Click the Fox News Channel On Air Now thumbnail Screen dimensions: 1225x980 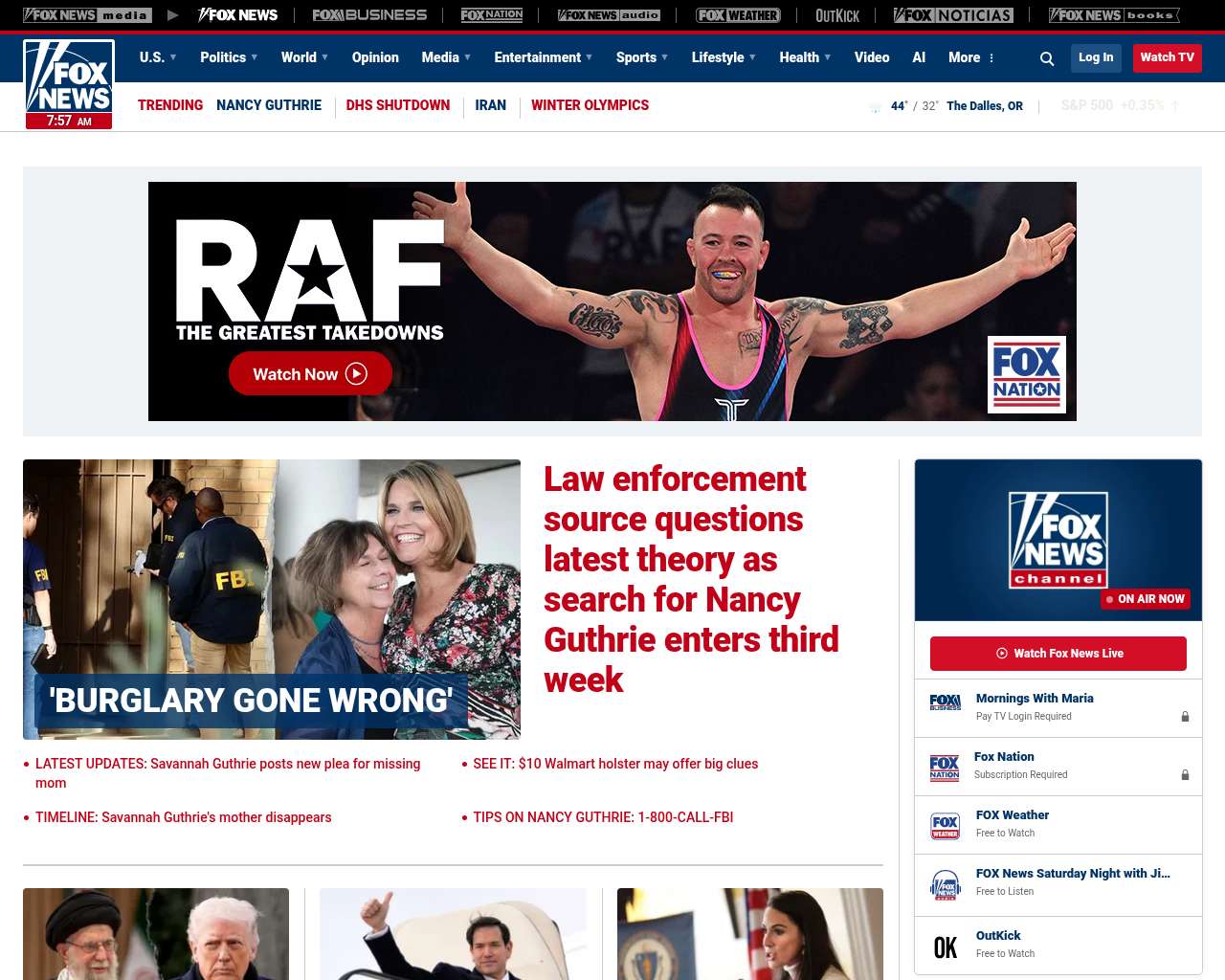pos(1058,540)
